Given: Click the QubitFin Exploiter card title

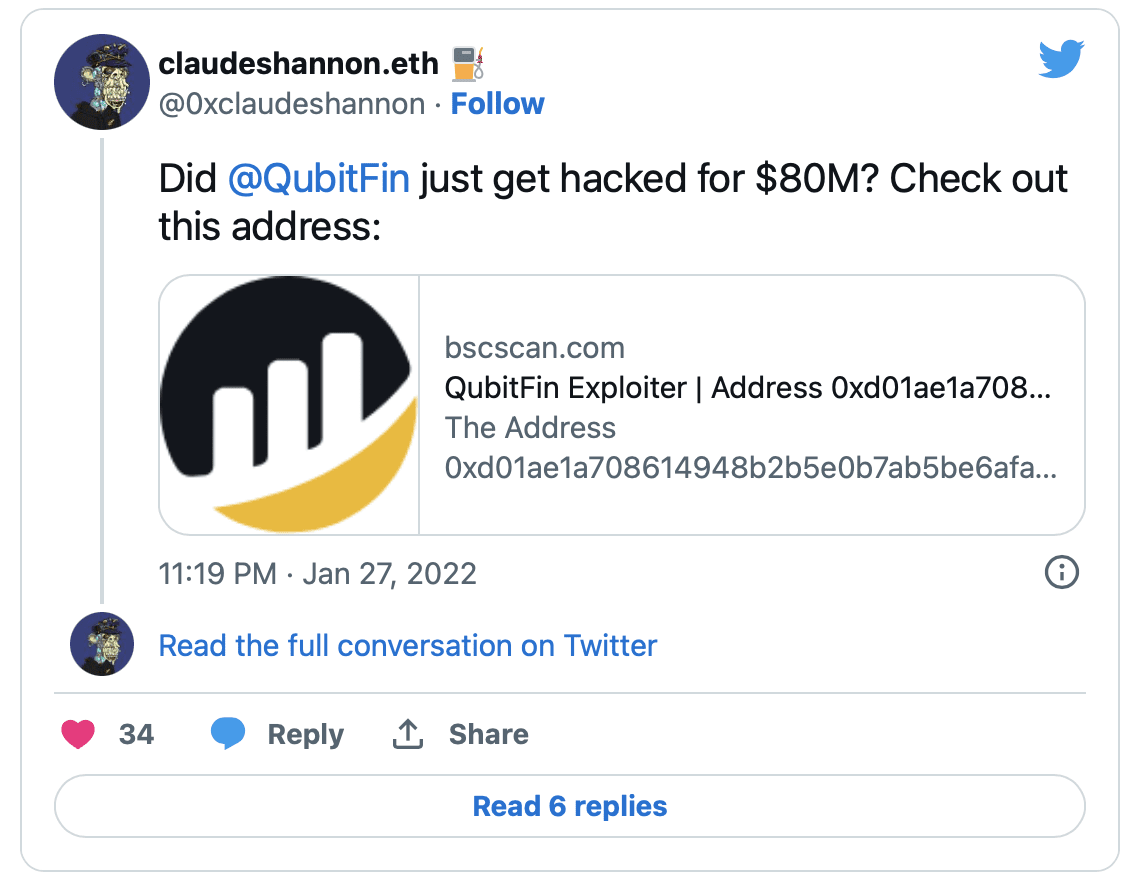Looking at the screenshot, I should [x=748, y=388].
